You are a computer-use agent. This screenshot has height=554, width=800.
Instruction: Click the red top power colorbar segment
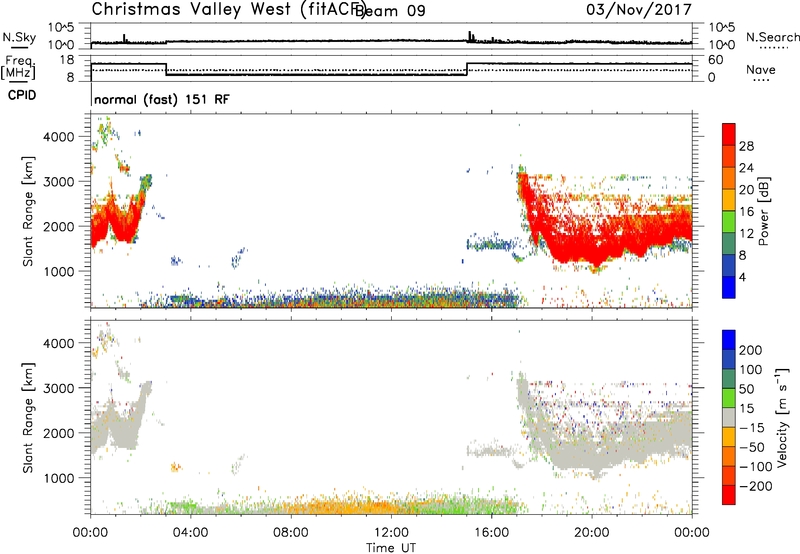[729, 134]
